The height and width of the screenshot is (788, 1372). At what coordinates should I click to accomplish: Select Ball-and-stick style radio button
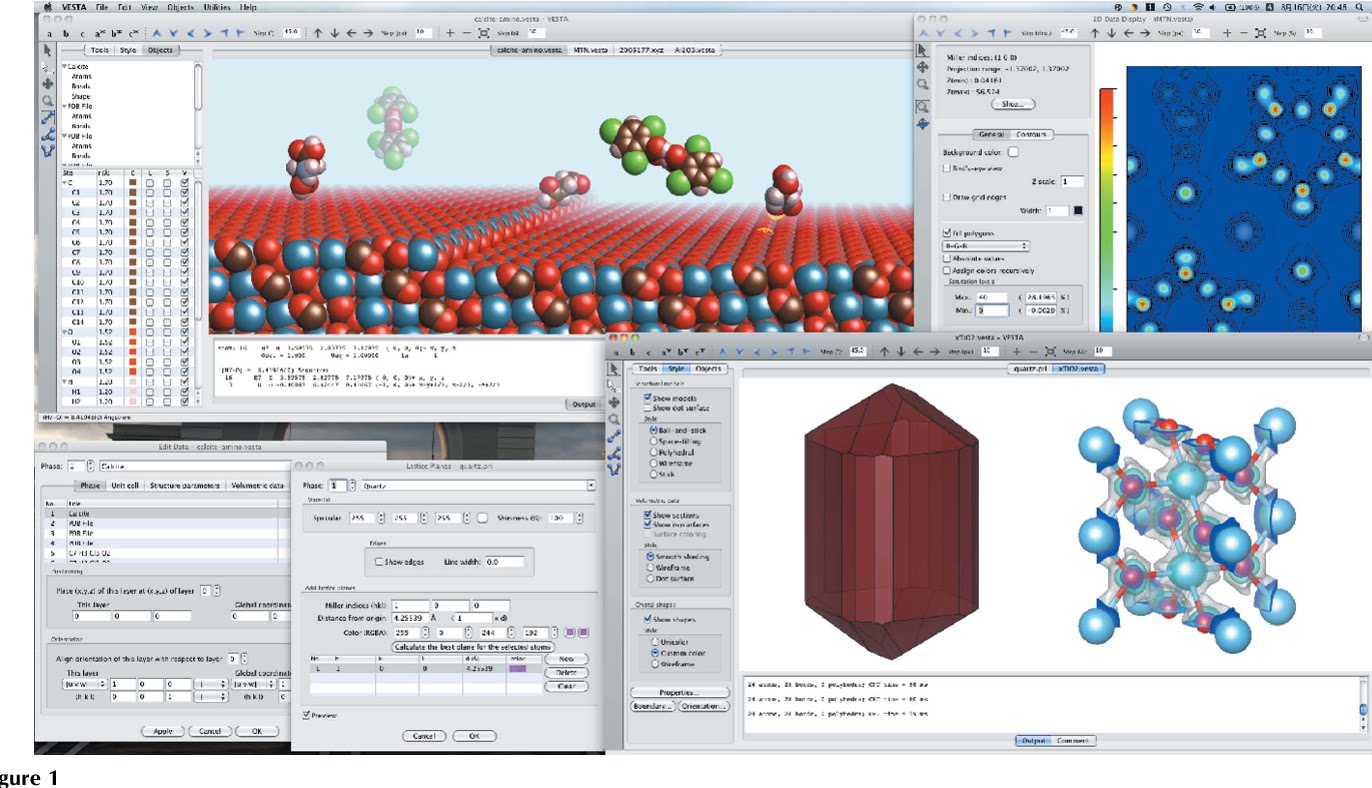coord(654,430)
